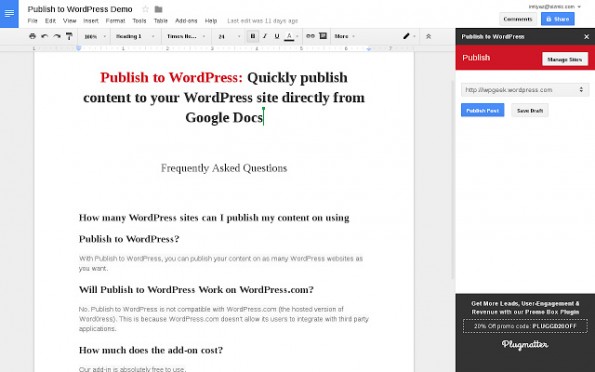Insert a link with the link icon
This screenshot has height=372, width=595.
coord(310,36)
